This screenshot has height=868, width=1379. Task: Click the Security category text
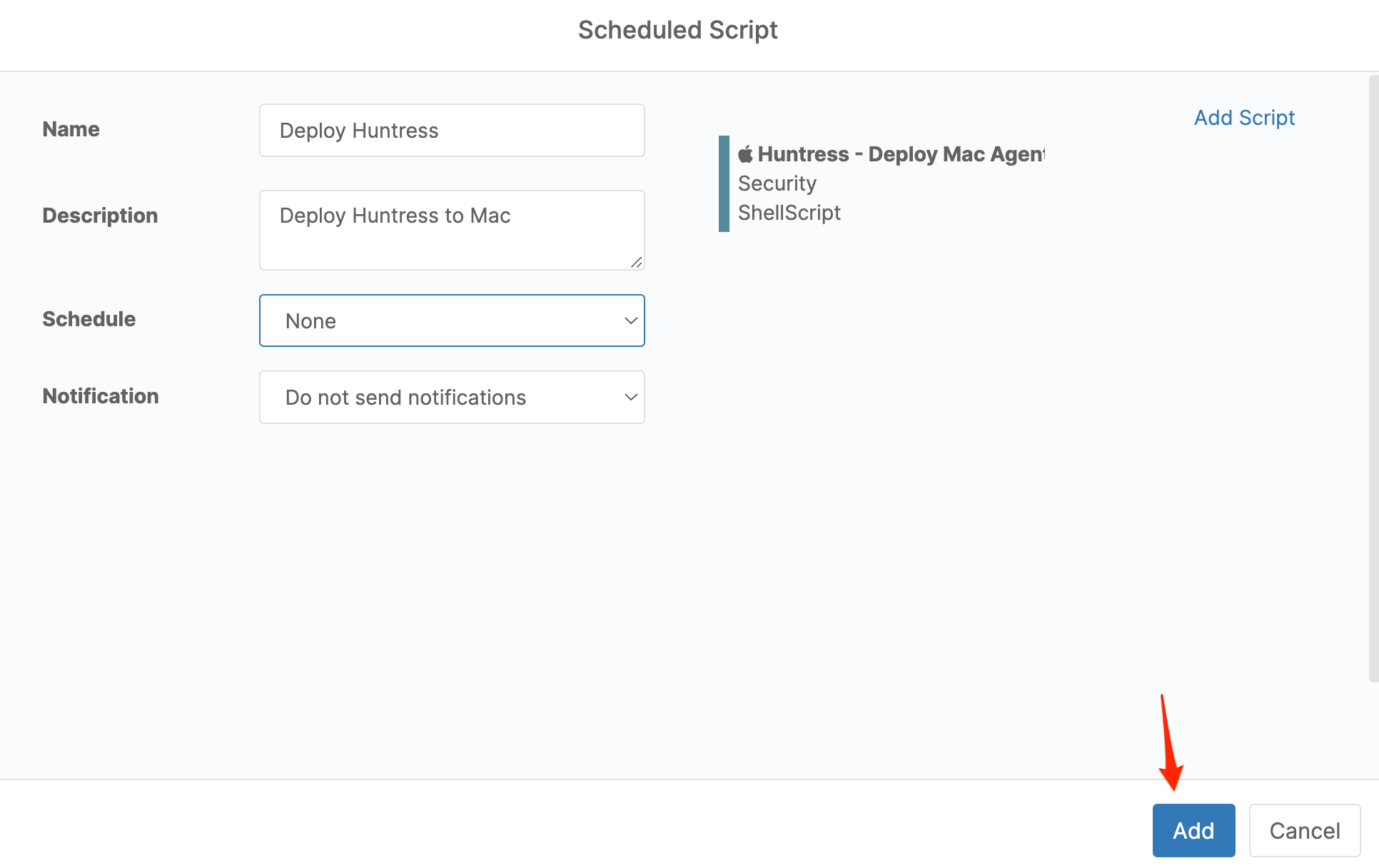[x=777, y=183]
